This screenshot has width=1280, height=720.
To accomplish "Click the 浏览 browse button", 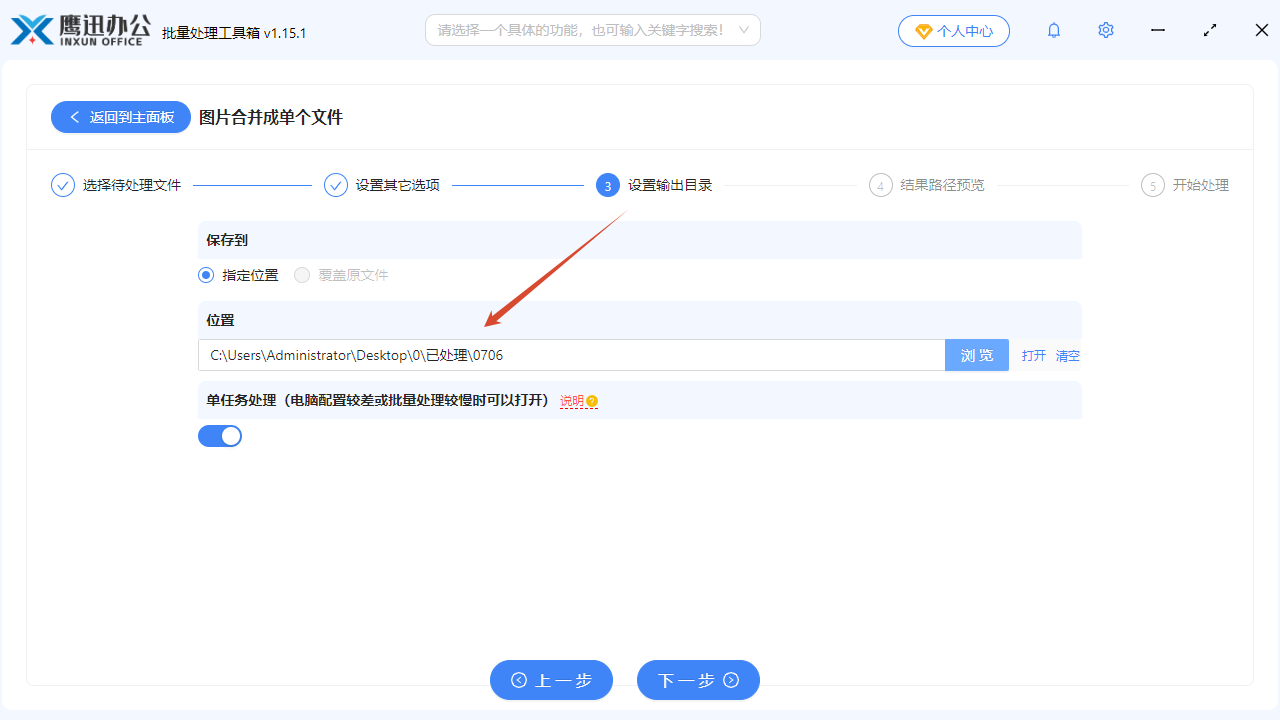I will point(977,355).
